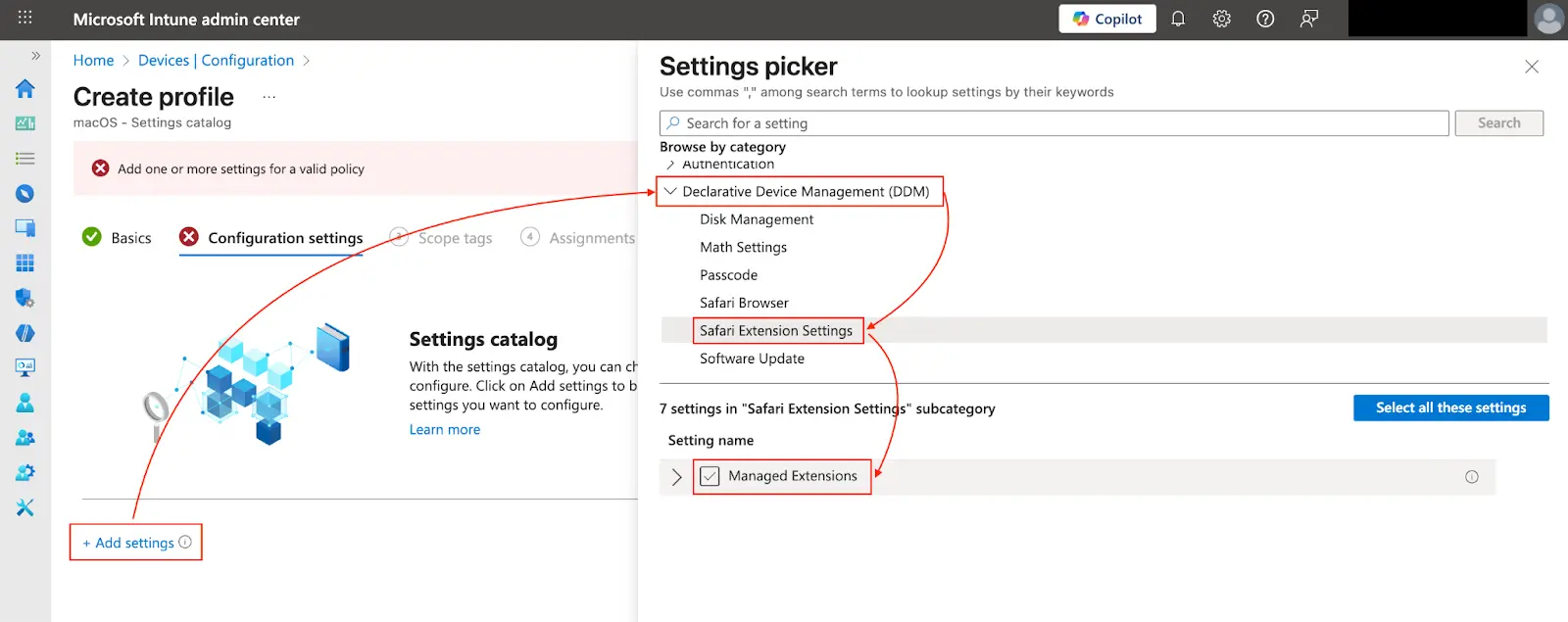Select Safari Extension Settings subcategory
Screen dimensions: 1568x622
tap(776, 331)
